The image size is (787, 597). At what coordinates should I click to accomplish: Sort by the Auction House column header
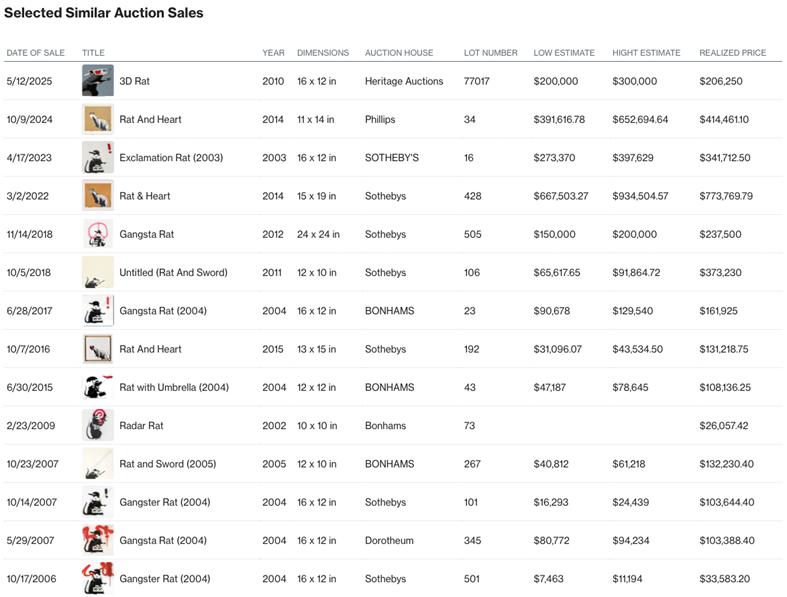398,53
